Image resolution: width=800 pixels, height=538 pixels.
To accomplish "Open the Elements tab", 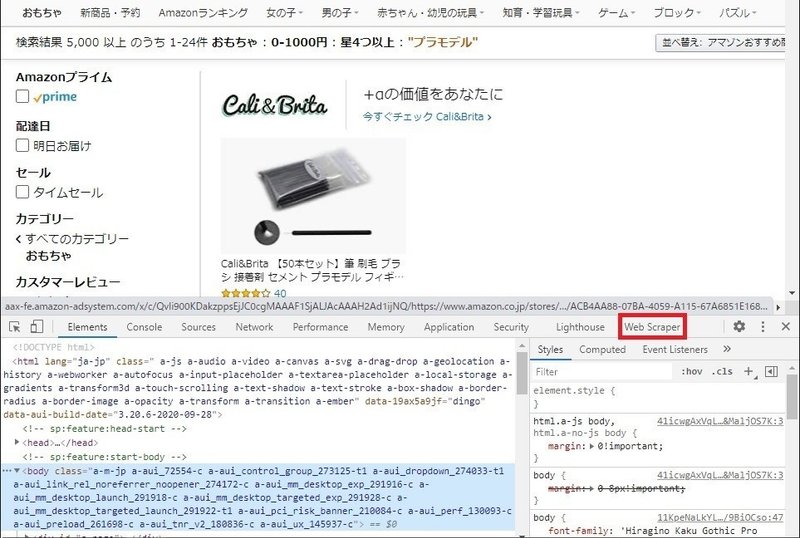I will [87, 327].
